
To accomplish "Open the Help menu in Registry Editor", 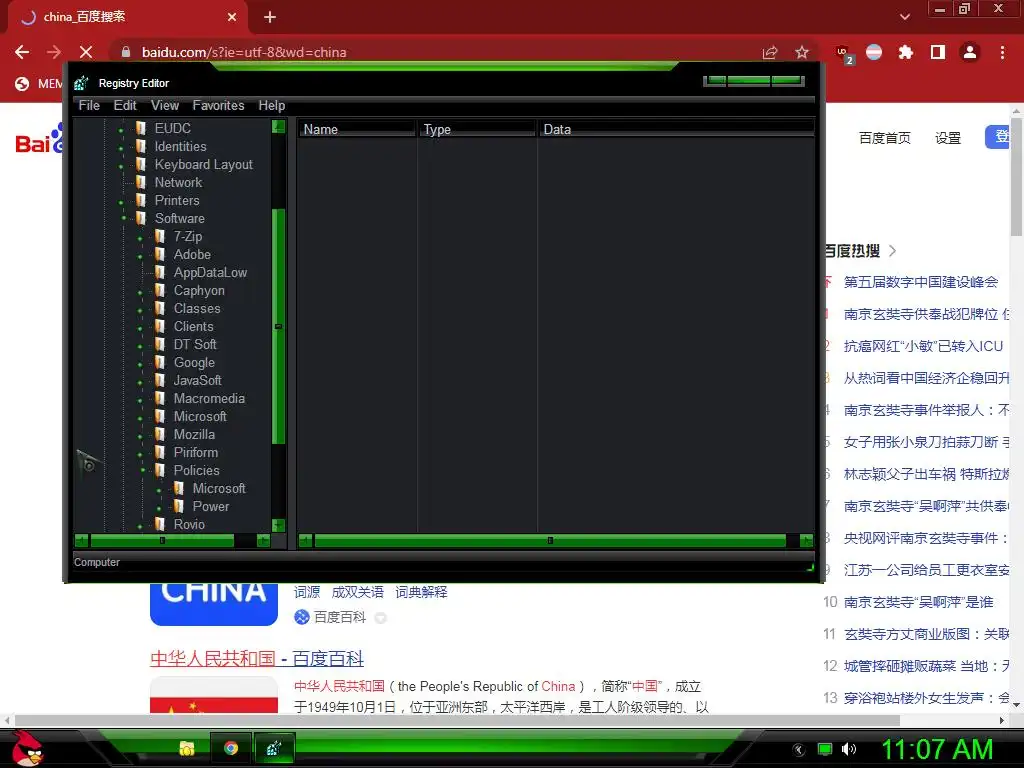I will point(272,105).
